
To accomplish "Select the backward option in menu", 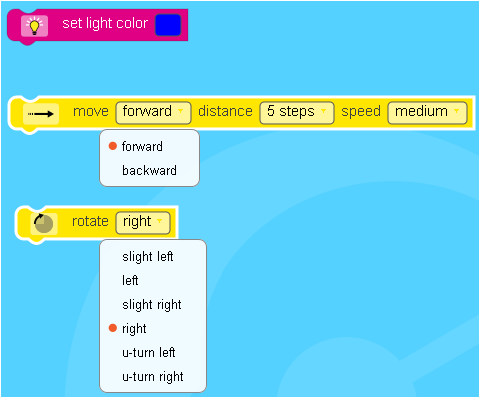I will click(x=149, y=170).
